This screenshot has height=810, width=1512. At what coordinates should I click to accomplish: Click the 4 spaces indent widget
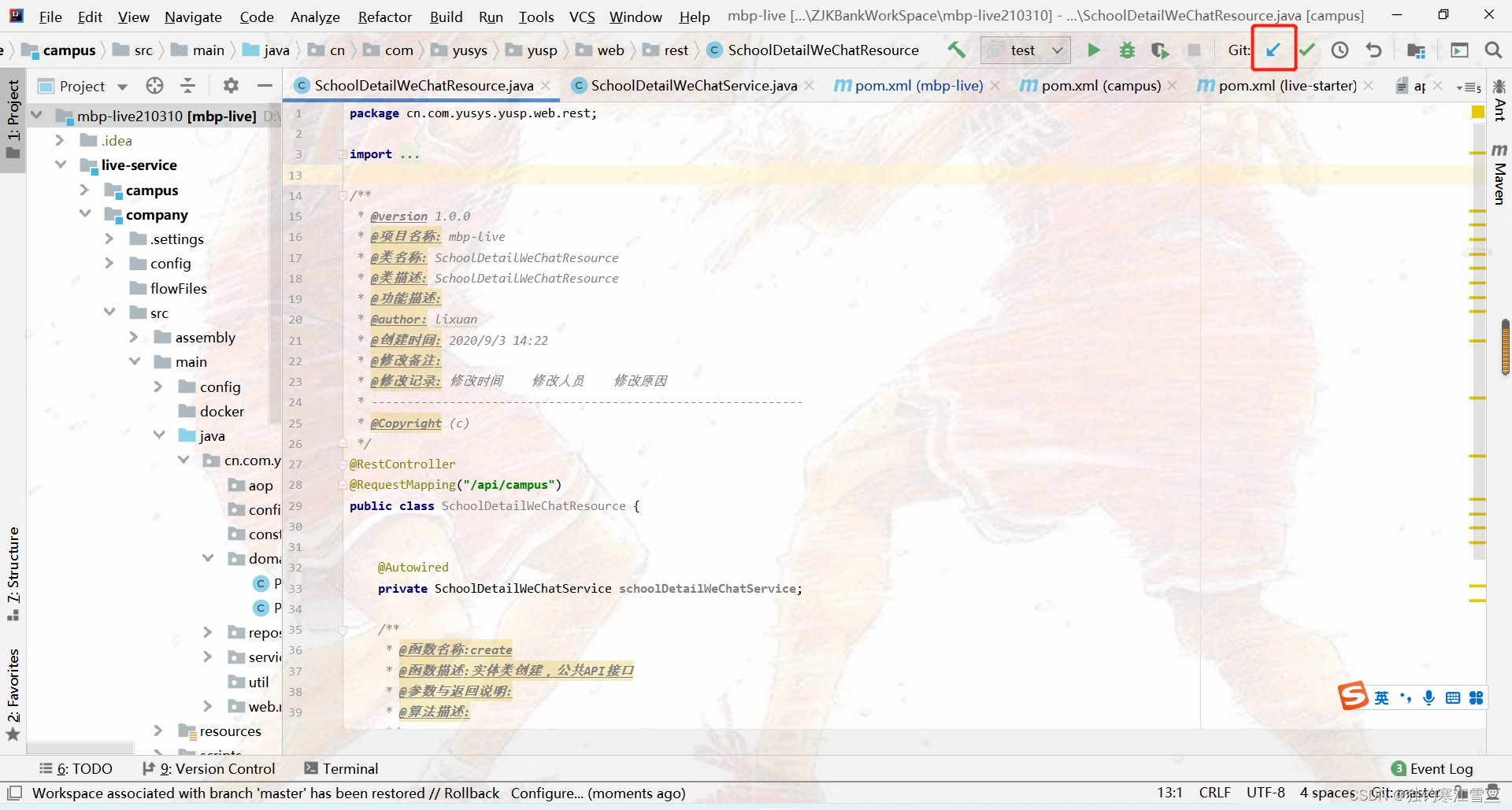point(1328,793)
